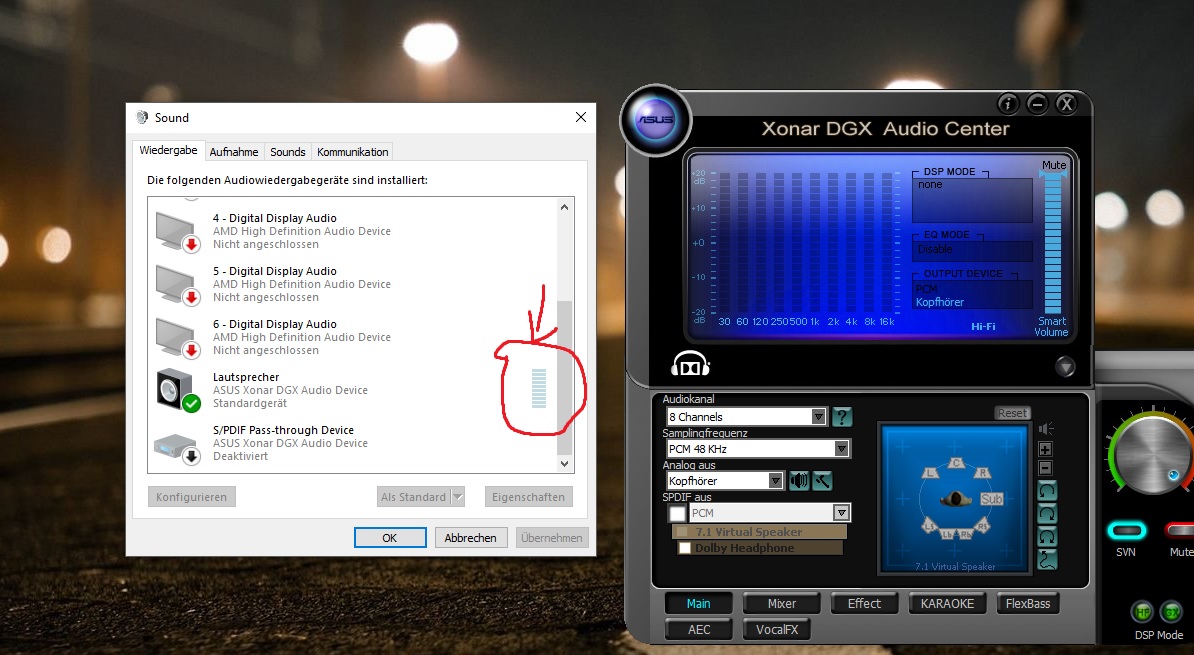Switch to the Kommunikation tab
Screen dimensions: 1194x655
(353, 152)
